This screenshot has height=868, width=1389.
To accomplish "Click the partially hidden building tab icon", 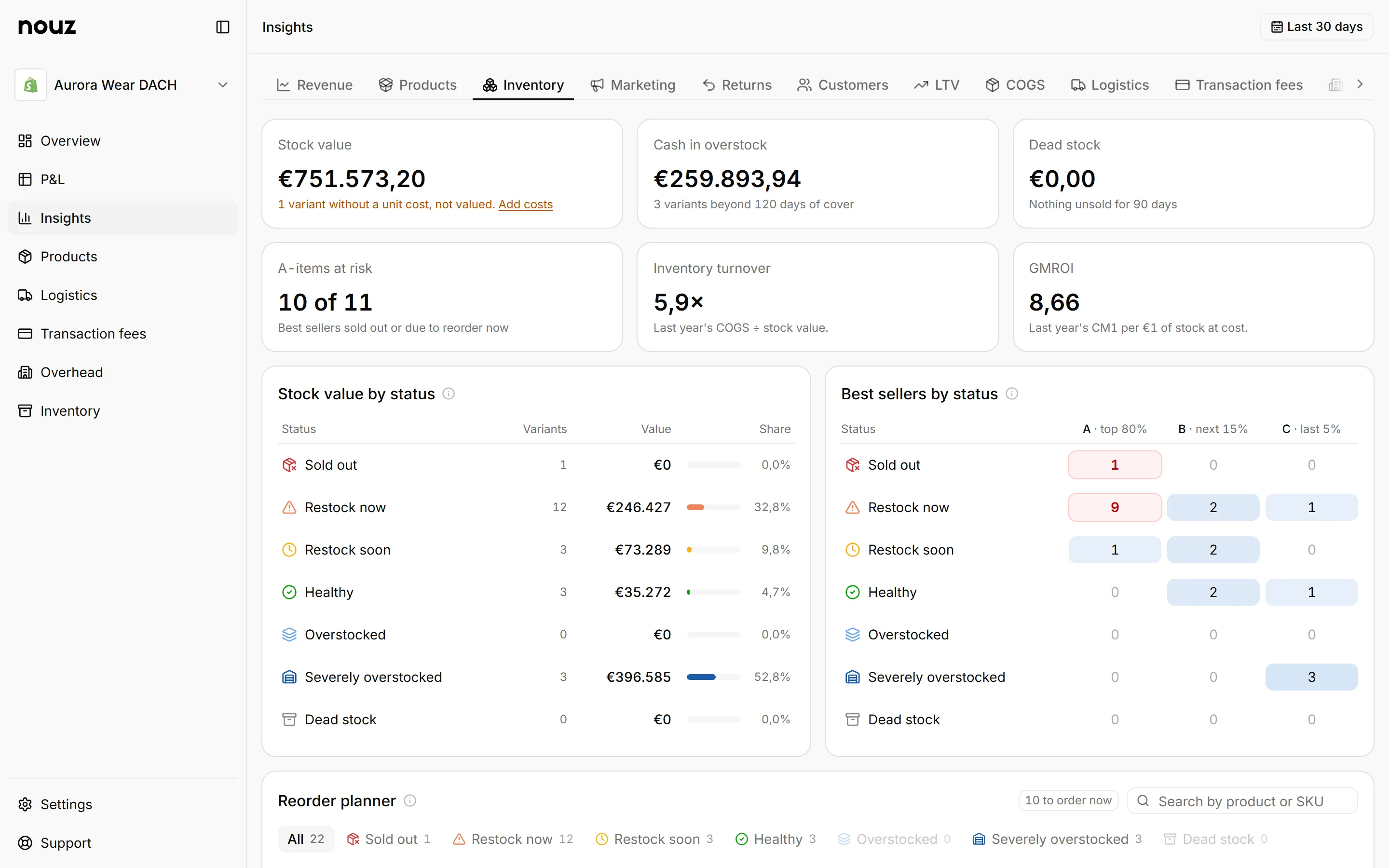I will click(1335, 85).
